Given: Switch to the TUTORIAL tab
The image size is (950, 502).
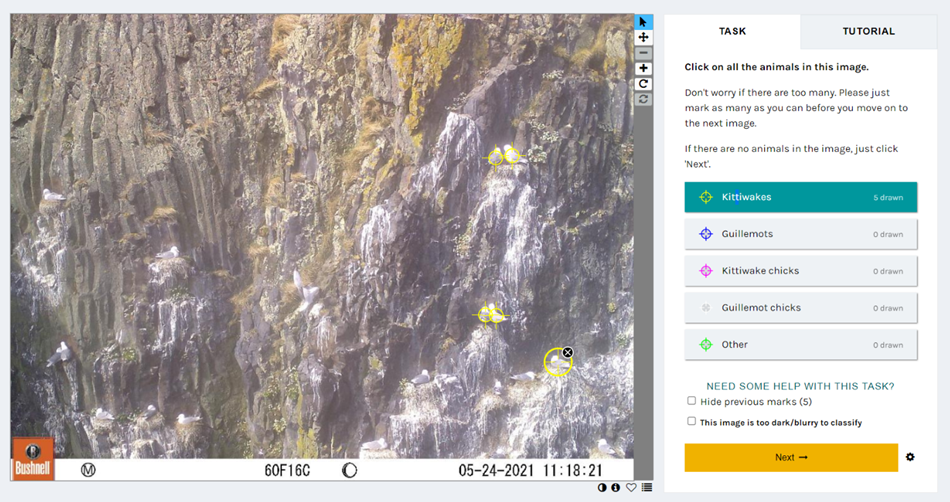Looking at the screenshot, I should [x=868, y=31].
